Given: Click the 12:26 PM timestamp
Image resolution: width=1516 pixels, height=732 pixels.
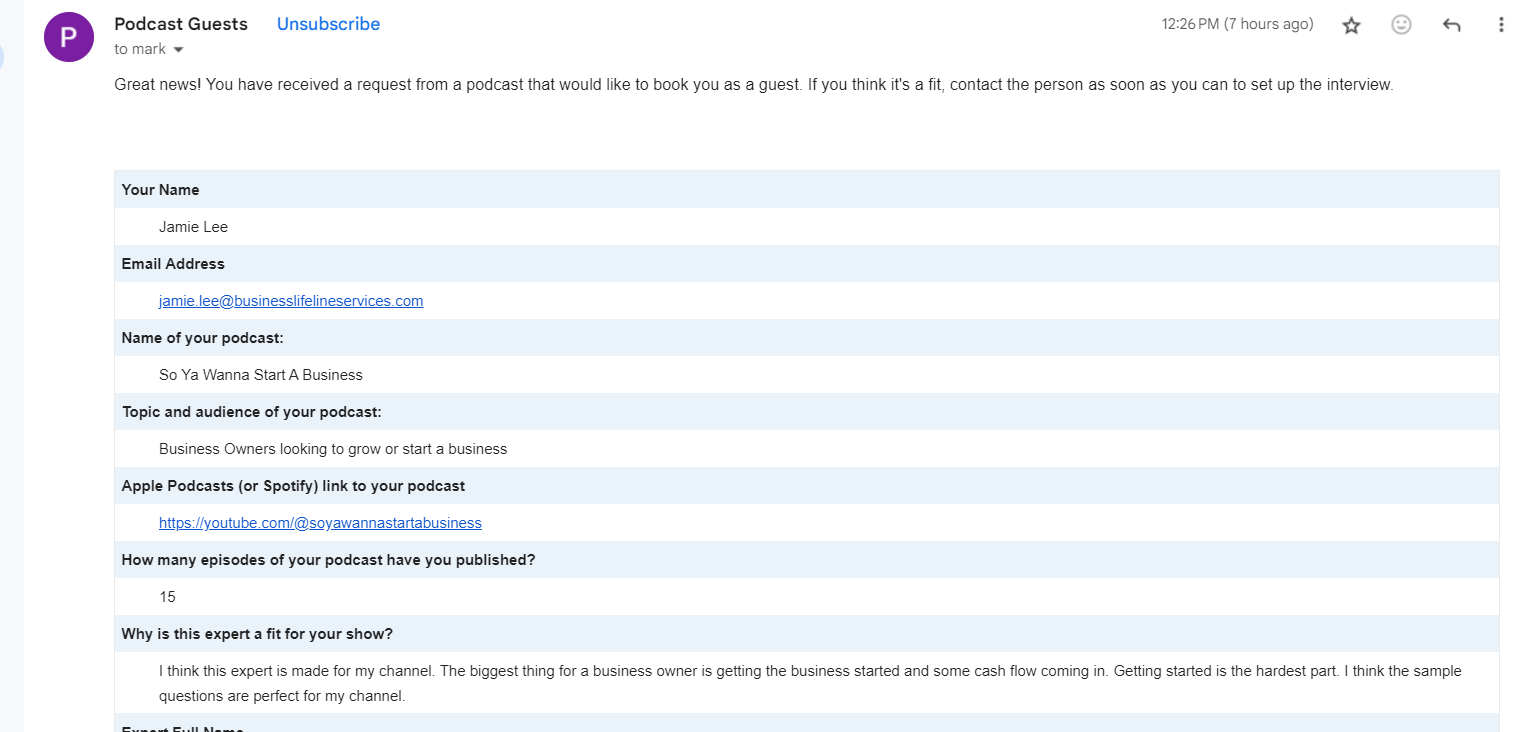Looking at the screenshot, I should (x=1237, y=24).
